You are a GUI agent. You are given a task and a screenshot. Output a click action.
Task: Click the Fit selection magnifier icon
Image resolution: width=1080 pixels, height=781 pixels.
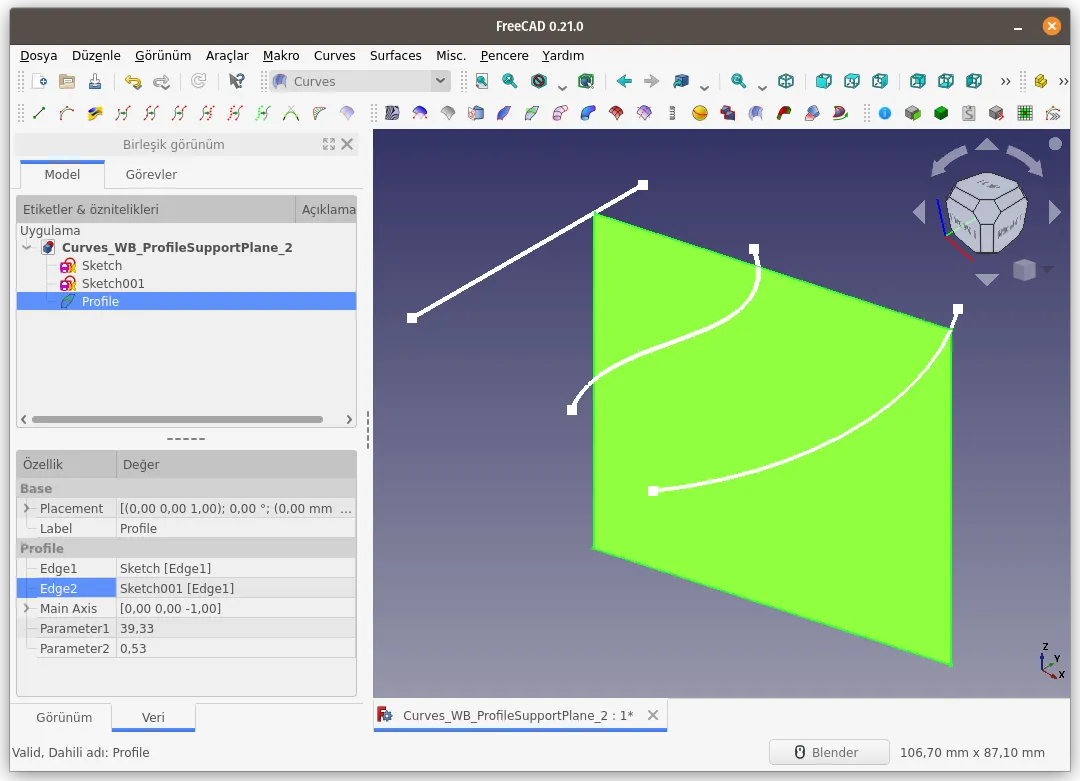[x=510, y=81]
